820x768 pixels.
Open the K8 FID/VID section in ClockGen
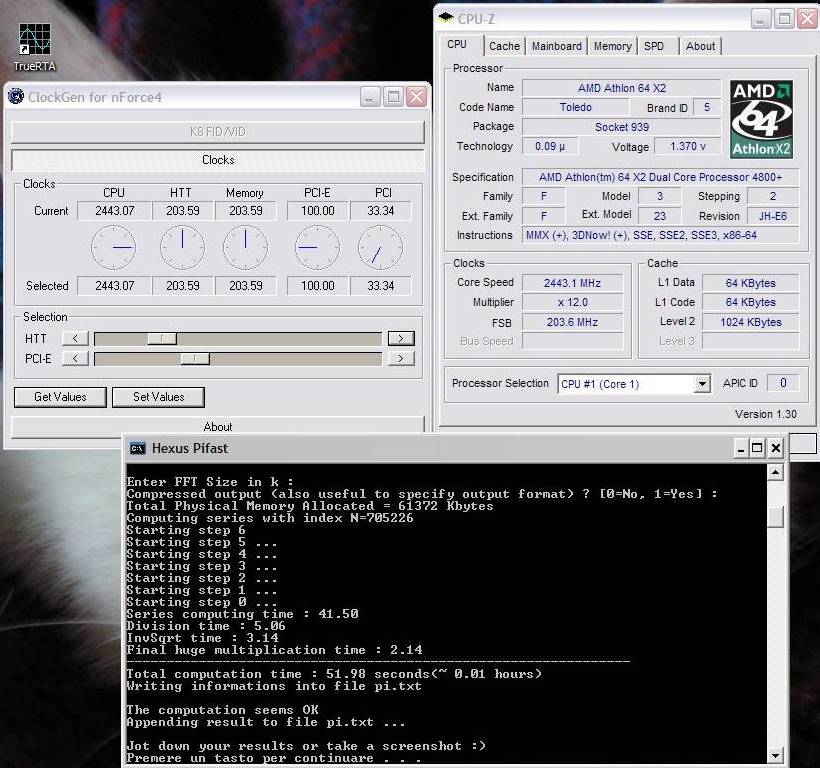218,132
